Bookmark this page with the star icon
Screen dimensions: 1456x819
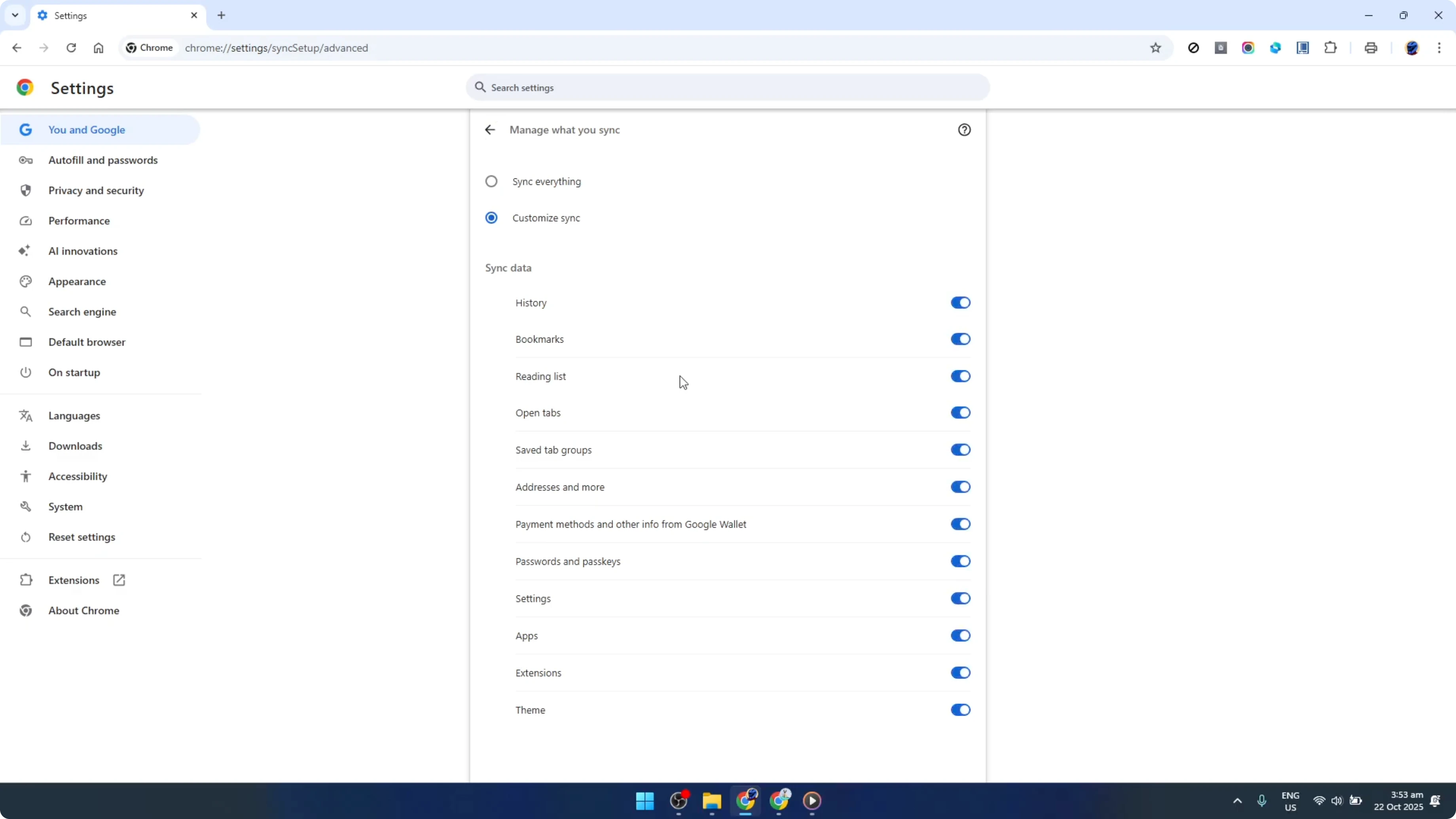[1156, 48]
